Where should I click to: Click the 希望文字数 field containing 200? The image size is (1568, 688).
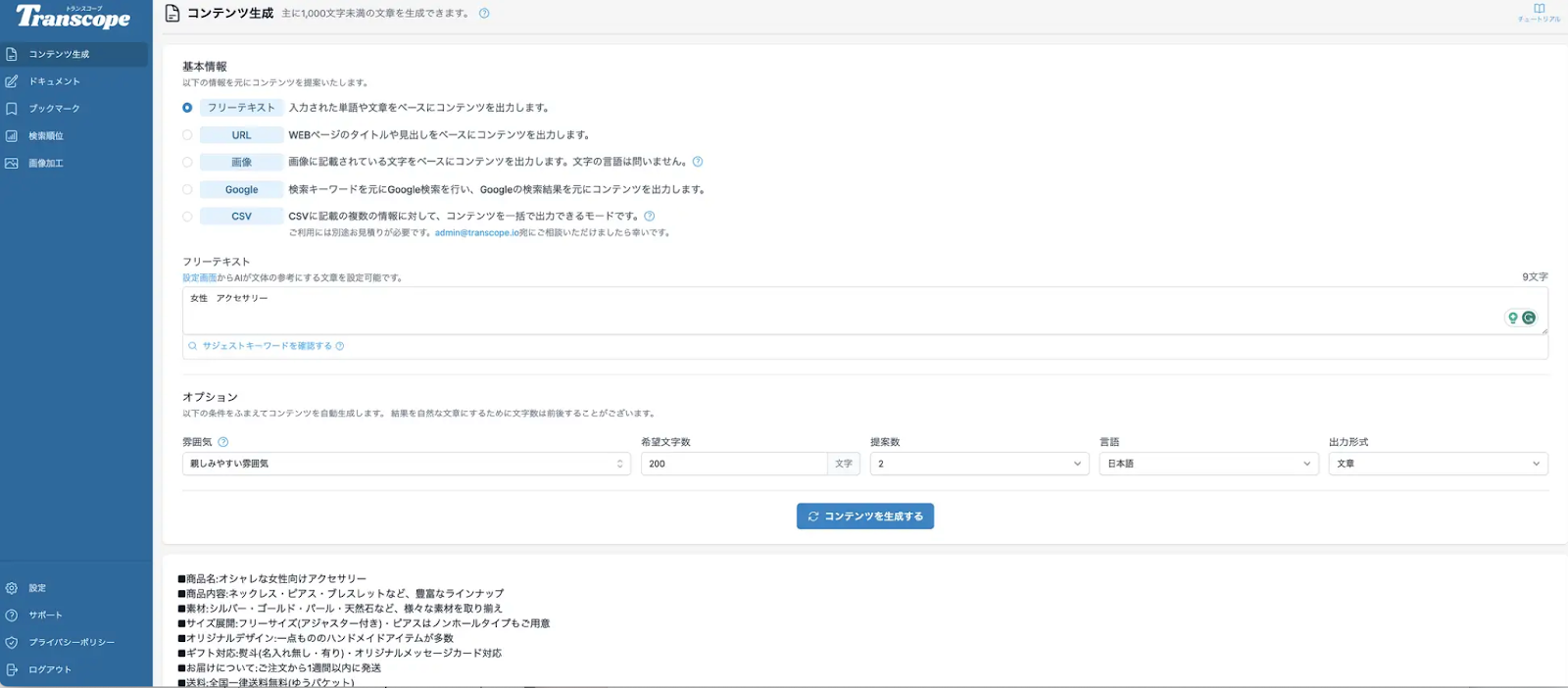click(734, 464)
